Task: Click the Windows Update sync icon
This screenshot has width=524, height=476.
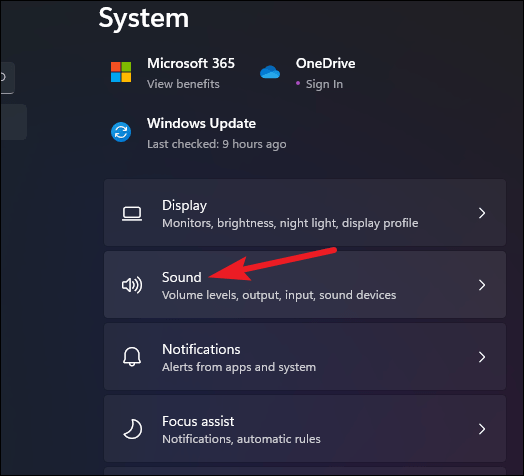Action: pos(121,132)
